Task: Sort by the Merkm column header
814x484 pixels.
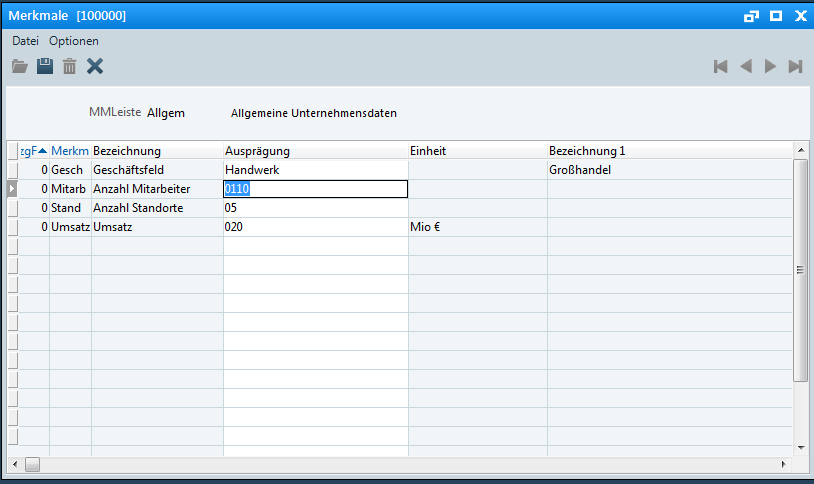Action: [x=70, y=151]
